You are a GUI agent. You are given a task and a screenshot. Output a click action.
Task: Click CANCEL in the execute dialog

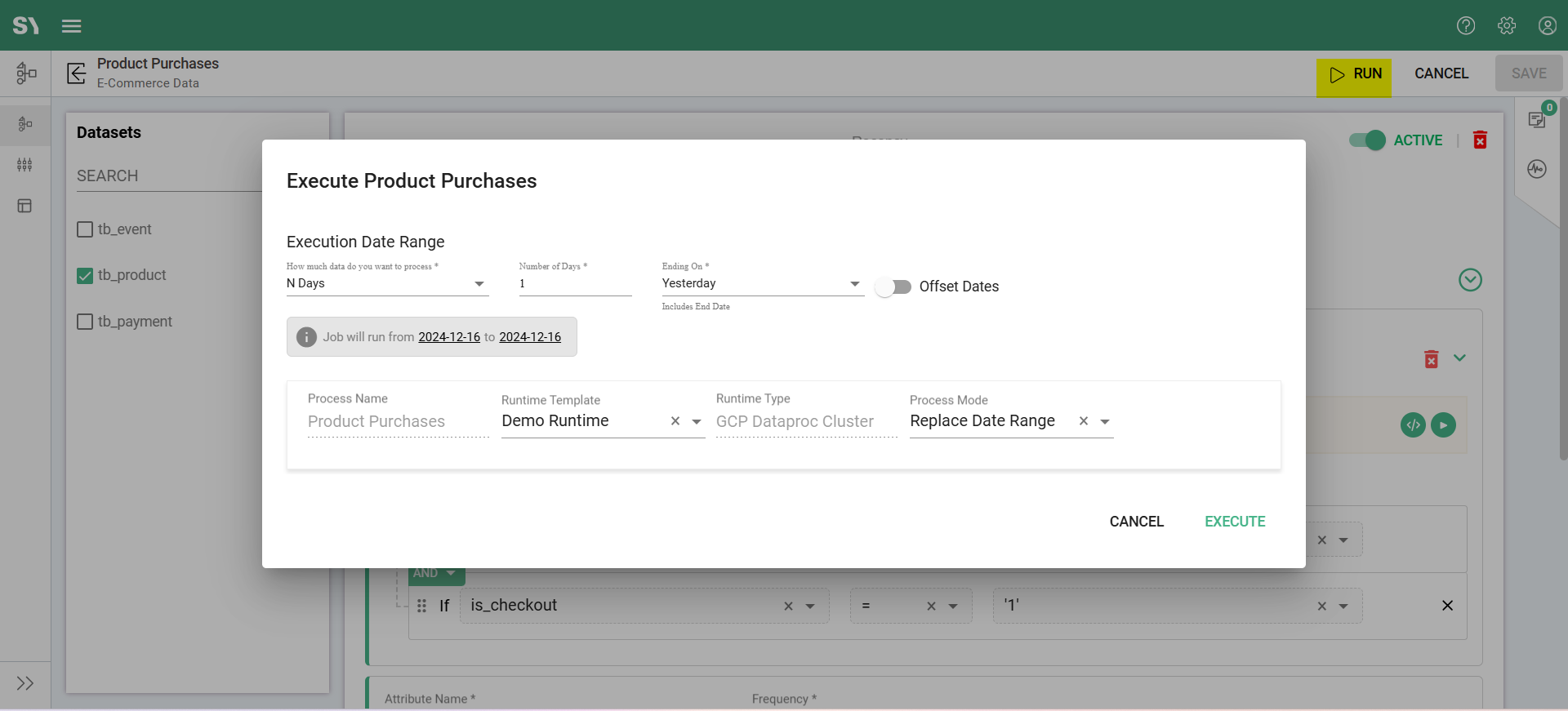(1136, 522)
